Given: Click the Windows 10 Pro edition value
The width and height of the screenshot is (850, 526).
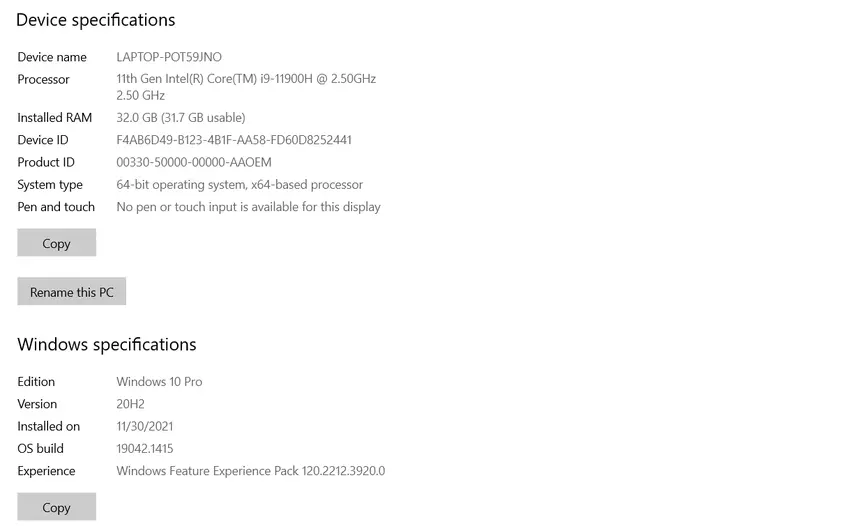Looking at the screenshot, I should click(x=159, y=382).
